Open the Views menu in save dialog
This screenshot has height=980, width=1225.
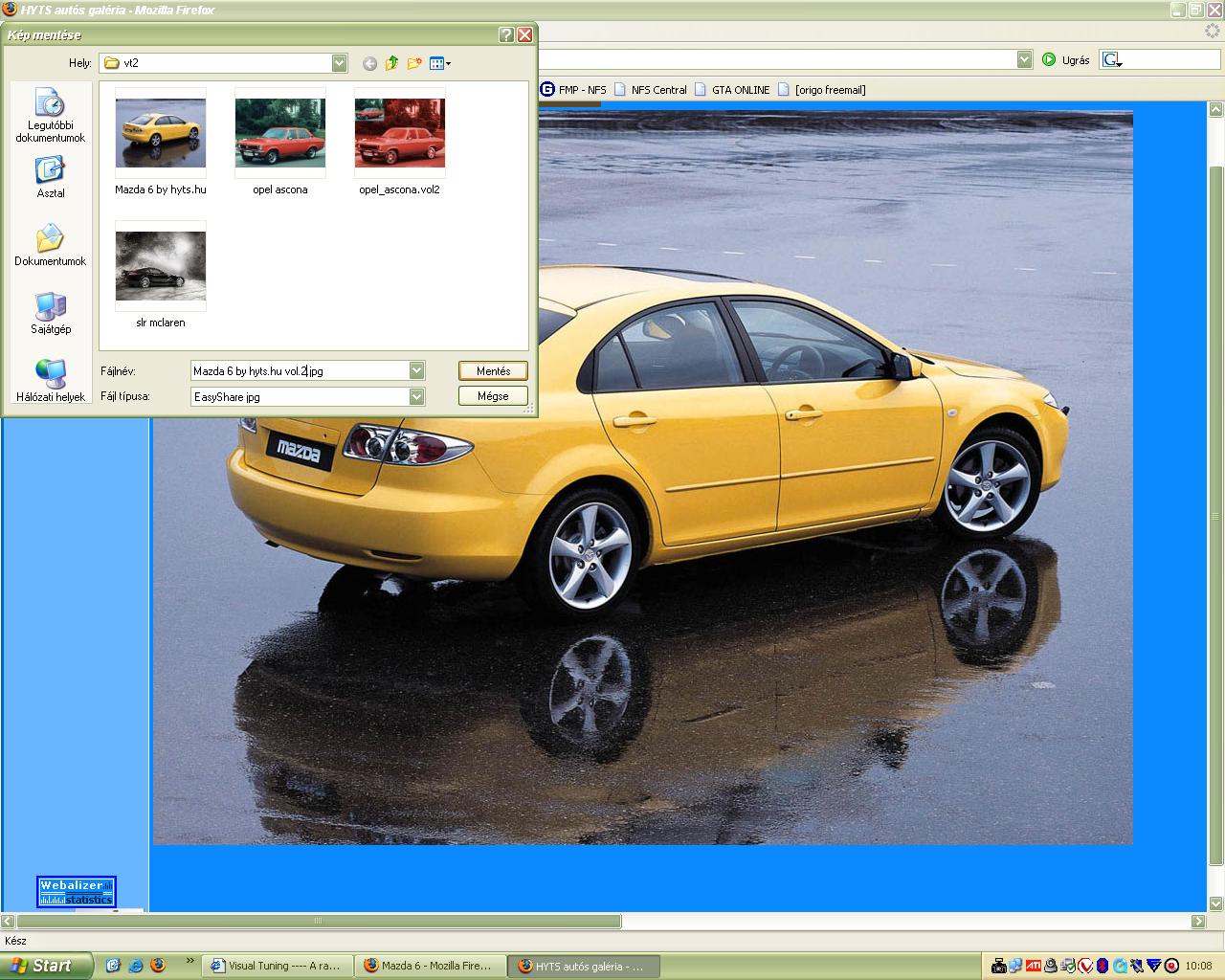[x=440, y=63]
